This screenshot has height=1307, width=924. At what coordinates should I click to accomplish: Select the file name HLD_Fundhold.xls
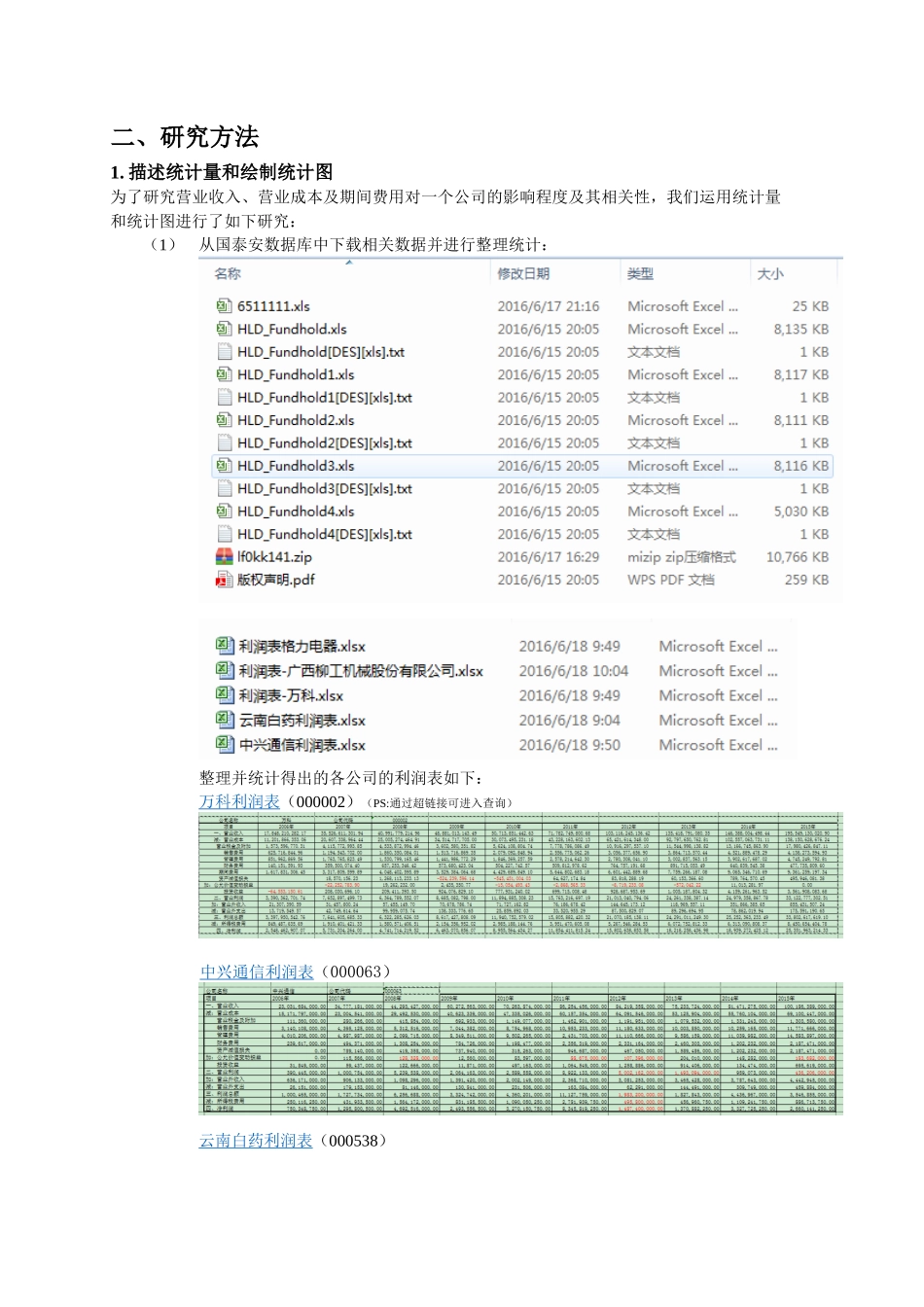point(292,329)
